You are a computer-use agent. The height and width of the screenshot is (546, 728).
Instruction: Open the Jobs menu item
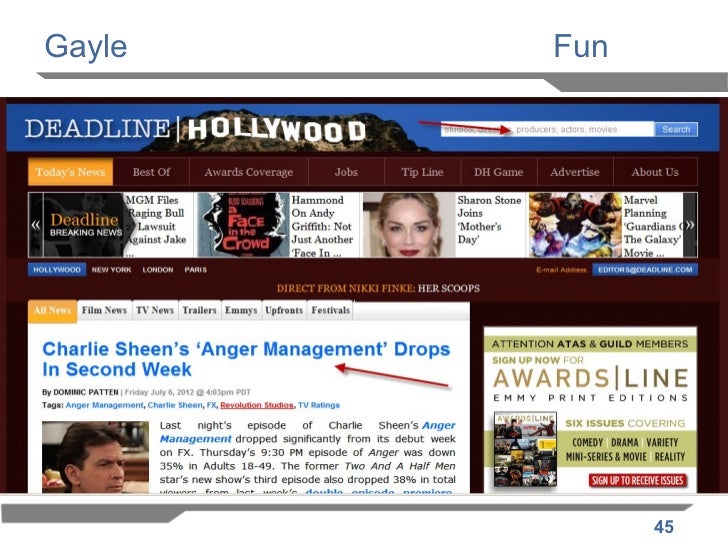tap(346, 172)
